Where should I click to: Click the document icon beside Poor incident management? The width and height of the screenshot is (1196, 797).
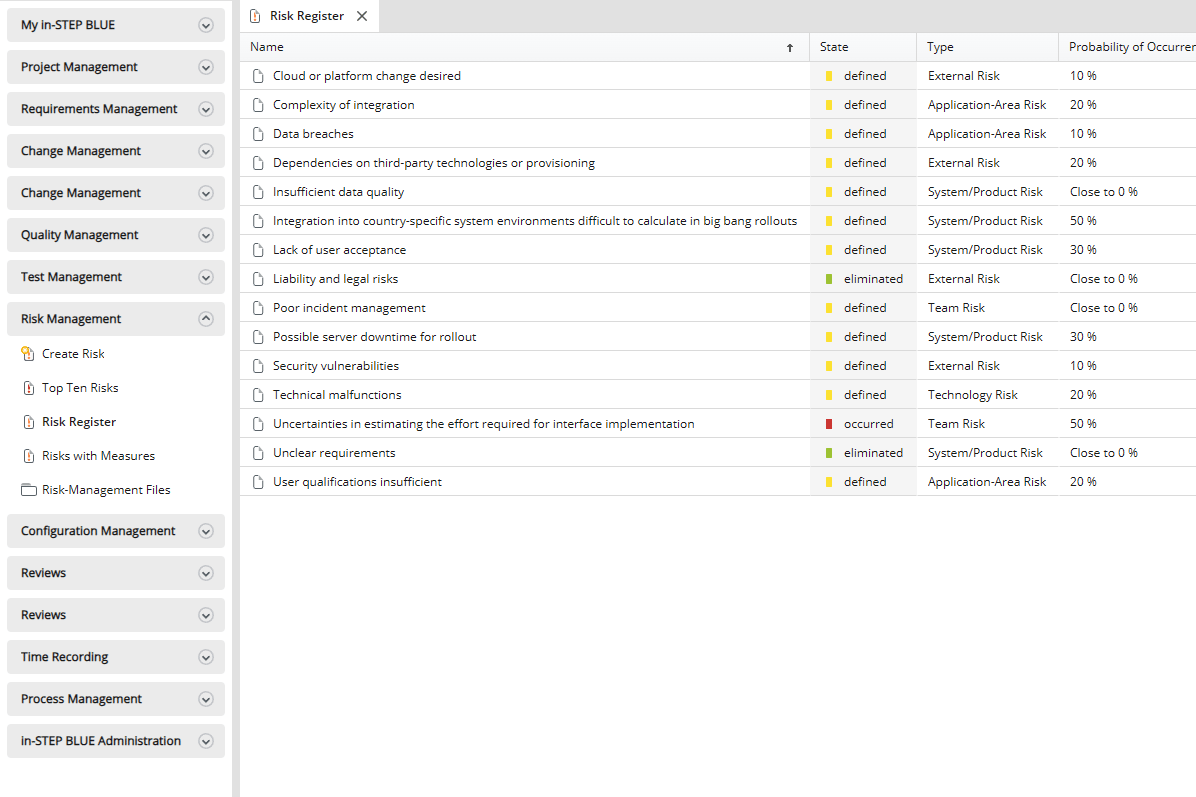tap(258, 307)
